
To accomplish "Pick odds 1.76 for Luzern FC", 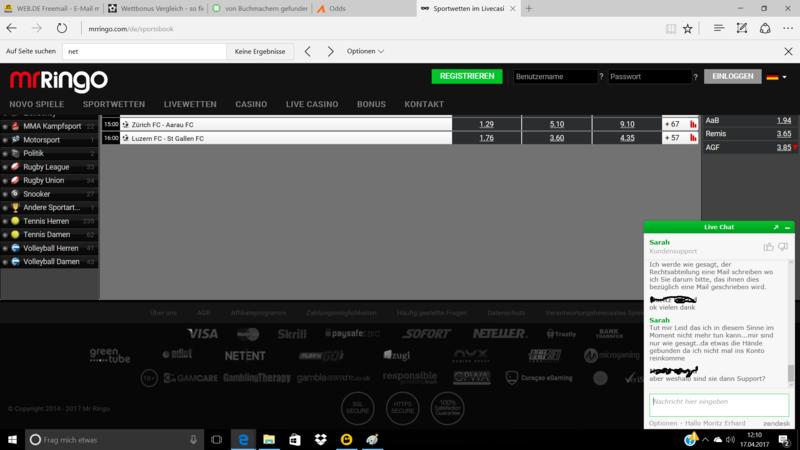I will (487, 138).
